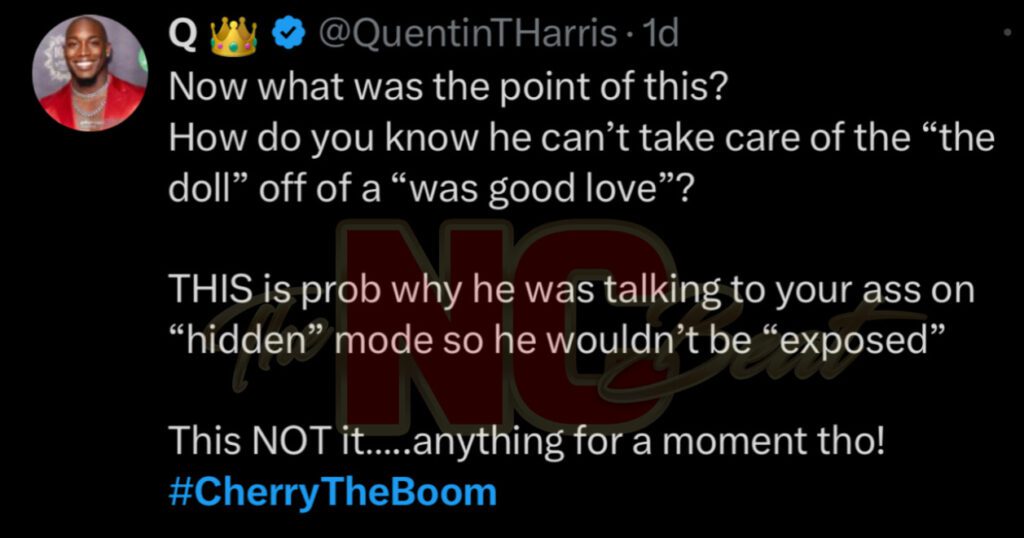This screenshot has width=1024, height=538.
Task: Click the small dot in top-right corner
Action: click(1006, 32)
